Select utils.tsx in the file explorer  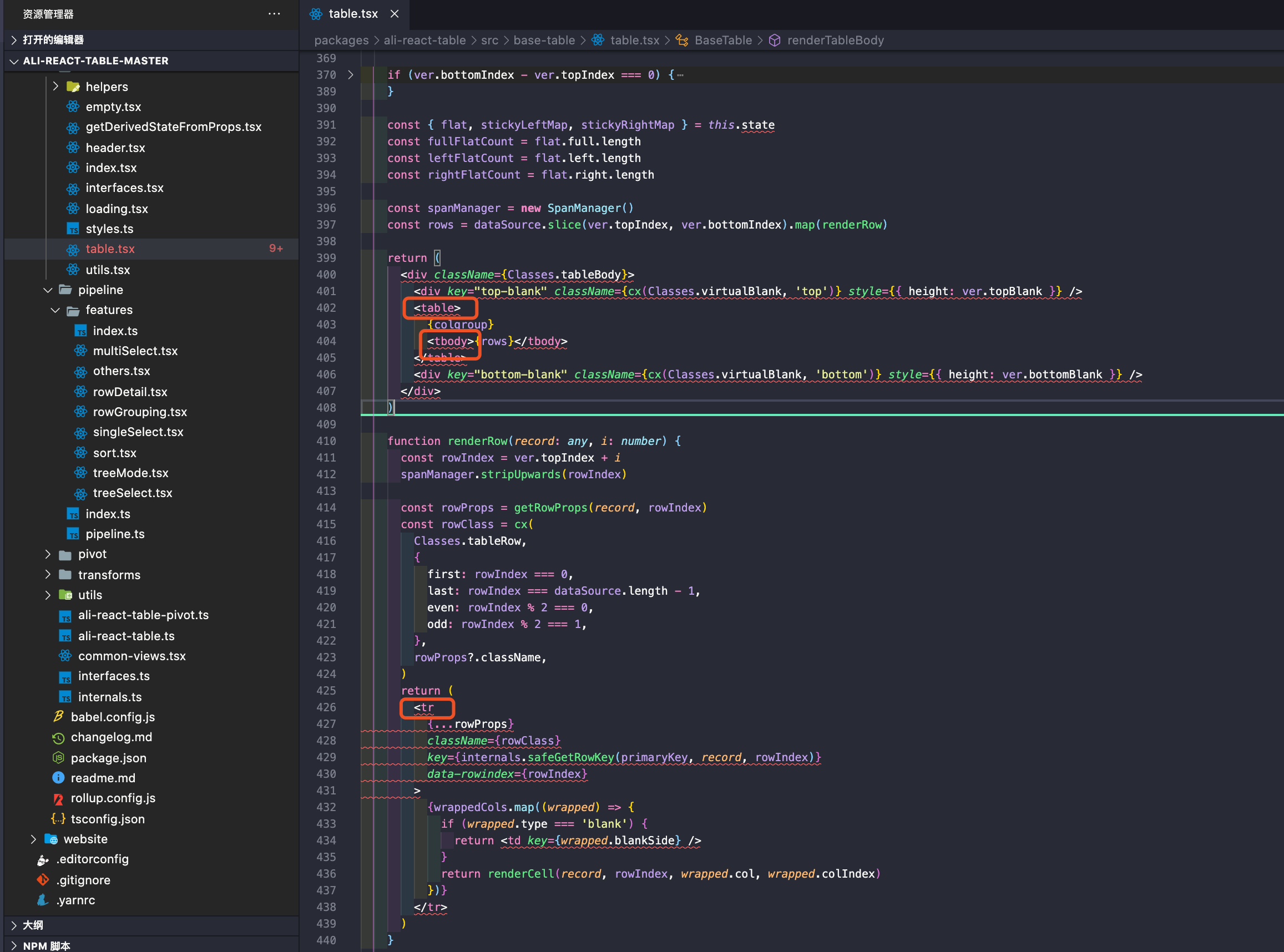[108, 269]
